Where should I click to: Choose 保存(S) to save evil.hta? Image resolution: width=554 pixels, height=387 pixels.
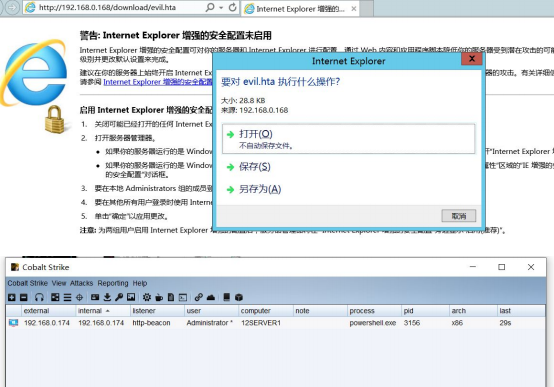click(x=254, y=166)
